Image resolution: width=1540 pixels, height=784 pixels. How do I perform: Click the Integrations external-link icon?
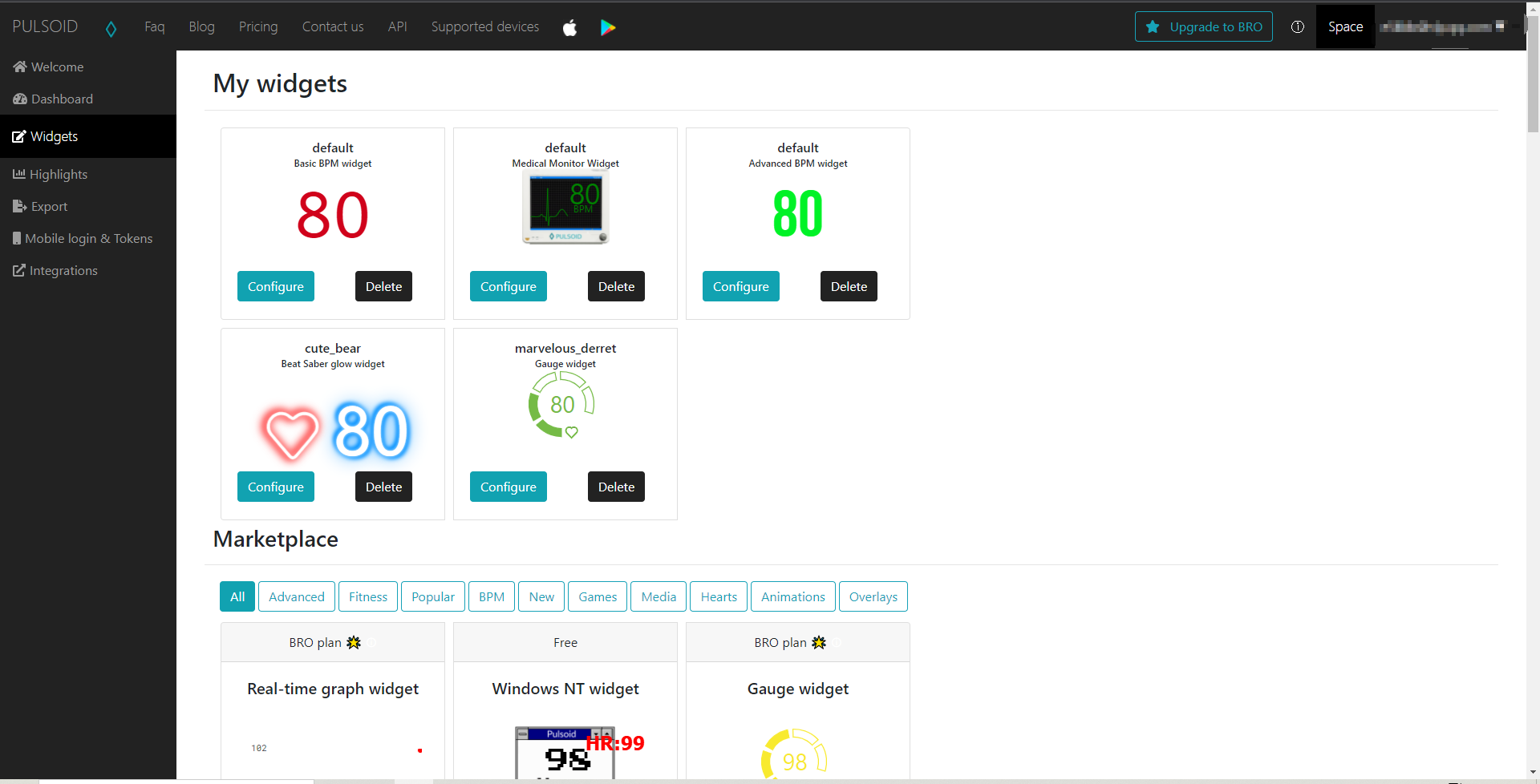click(19, 270)
